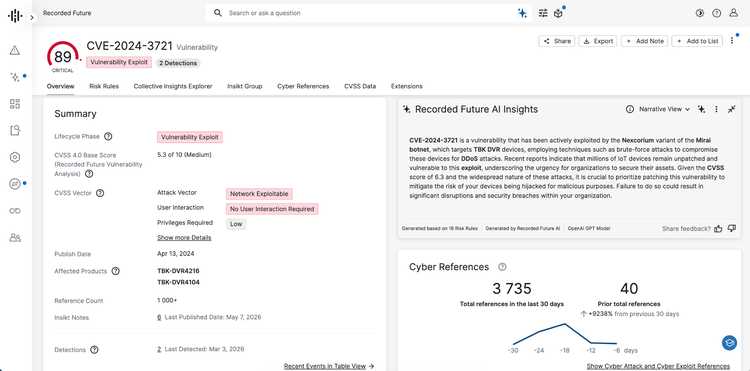Expand the left sidebar with chevron

click(x=32, y=17)
